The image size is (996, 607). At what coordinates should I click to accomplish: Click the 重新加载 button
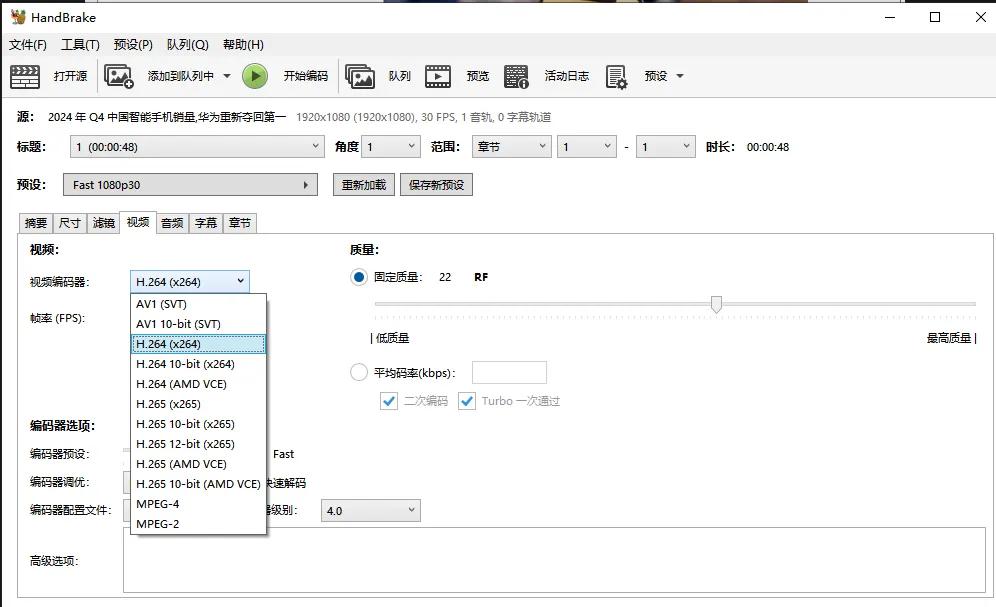point(364,185)
